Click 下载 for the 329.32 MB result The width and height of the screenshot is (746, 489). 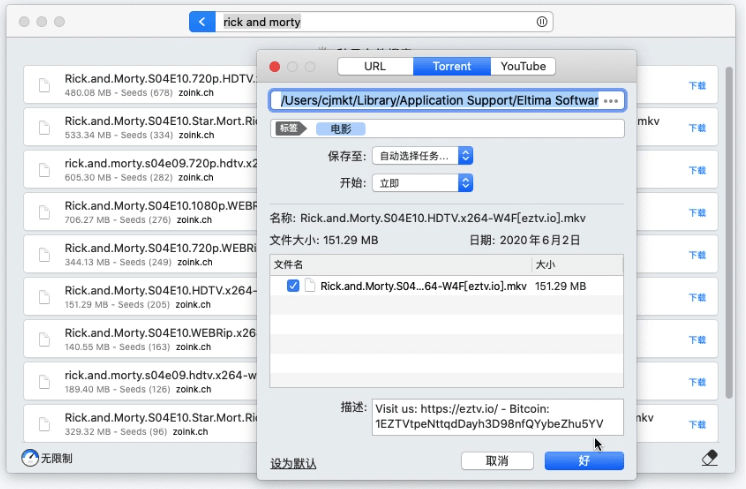(697, 424)
